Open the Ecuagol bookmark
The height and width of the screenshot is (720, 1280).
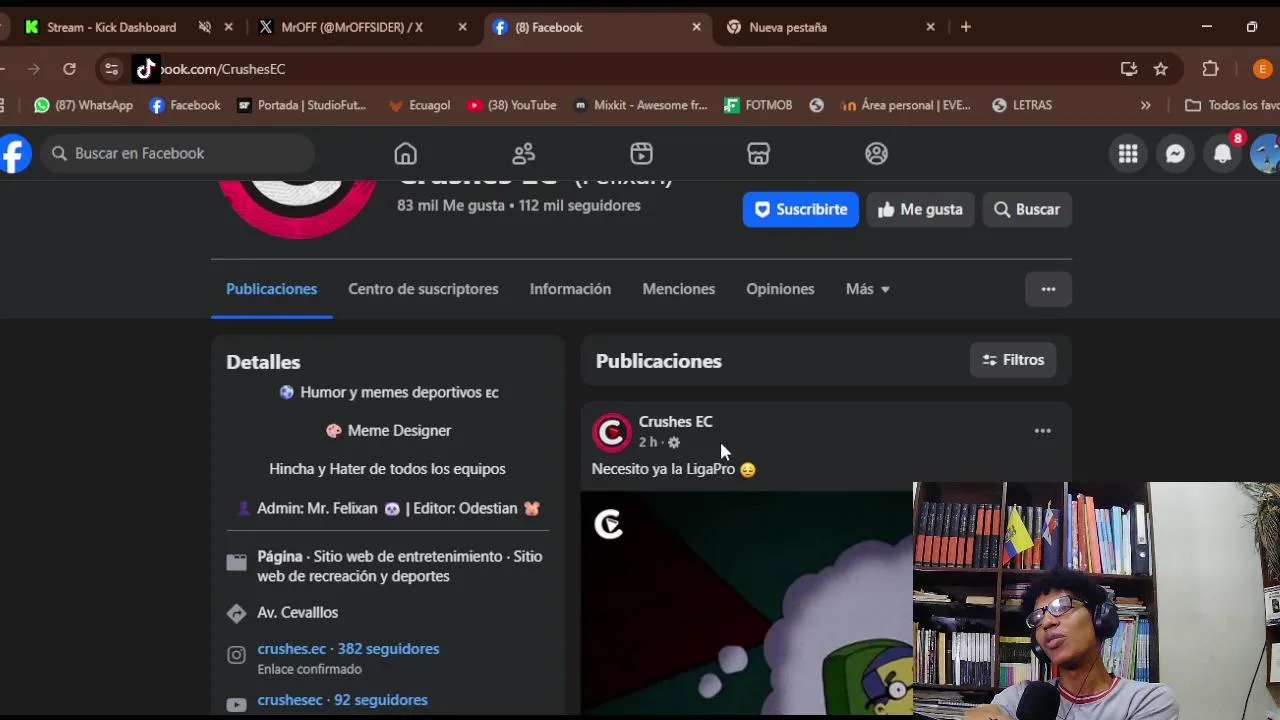point(419,105)
